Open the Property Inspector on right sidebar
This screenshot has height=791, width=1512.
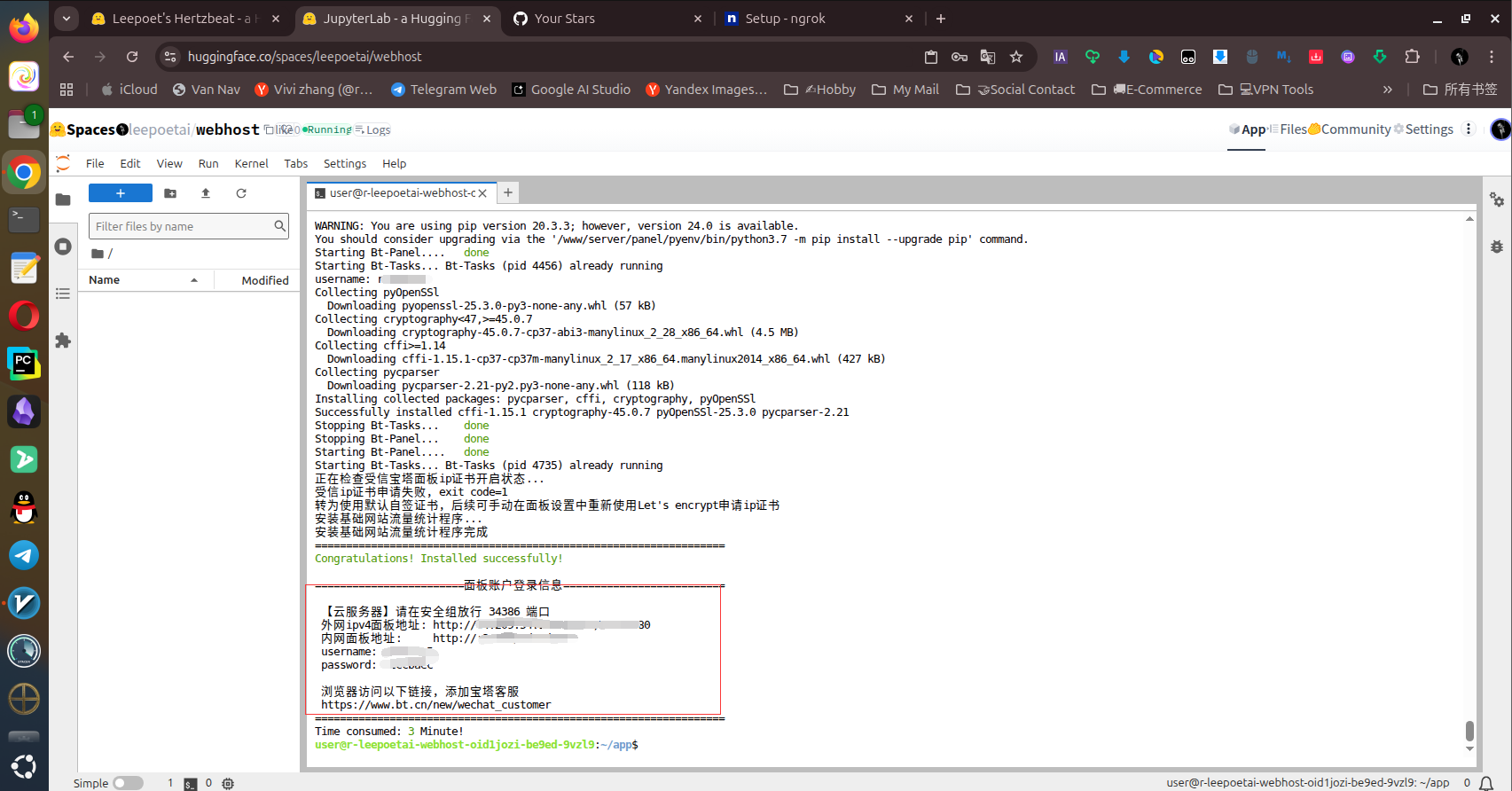pos(1497,200)
